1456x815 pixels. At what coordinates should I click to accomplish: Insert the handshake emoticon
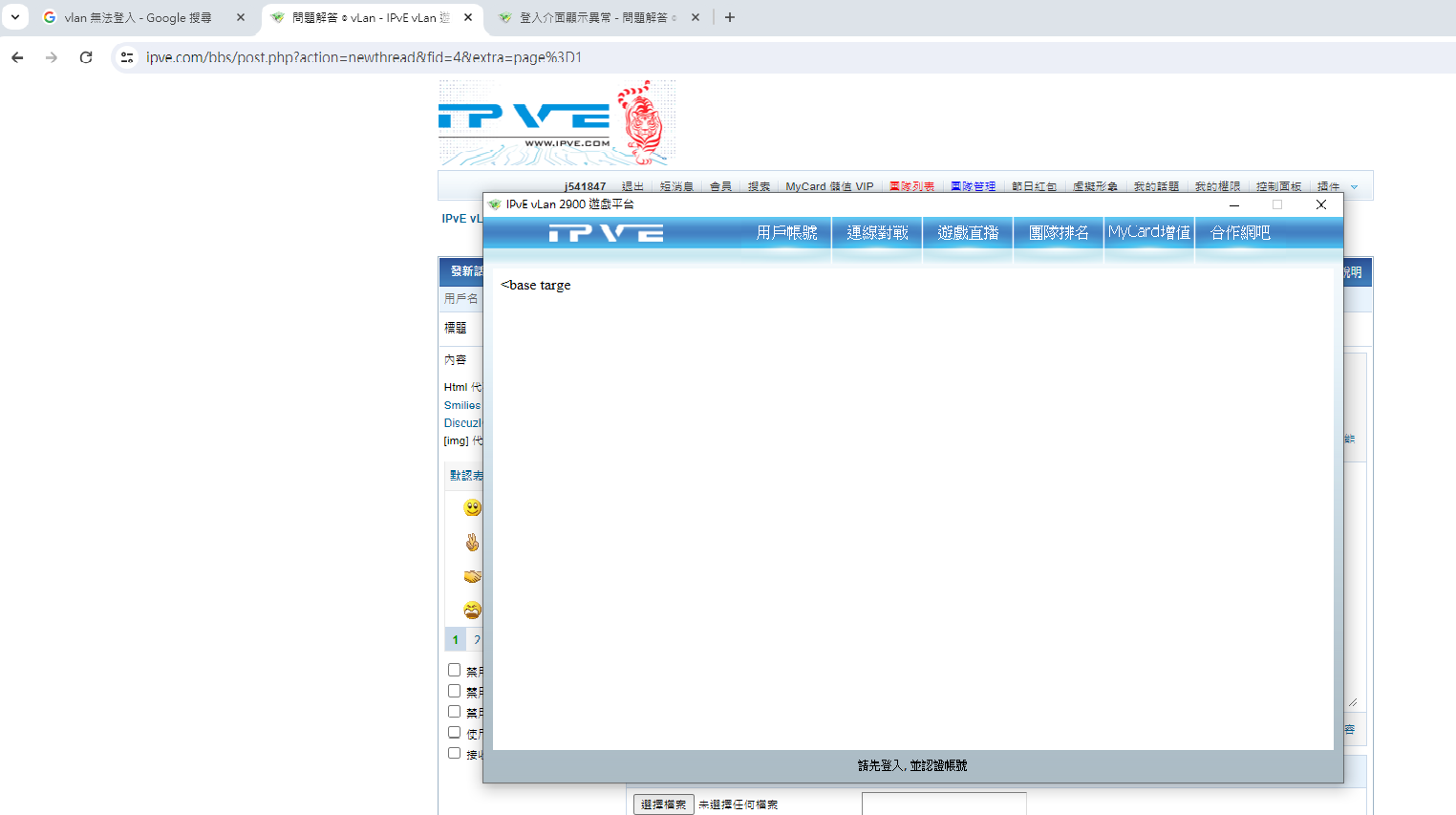[x=472, y=576]
